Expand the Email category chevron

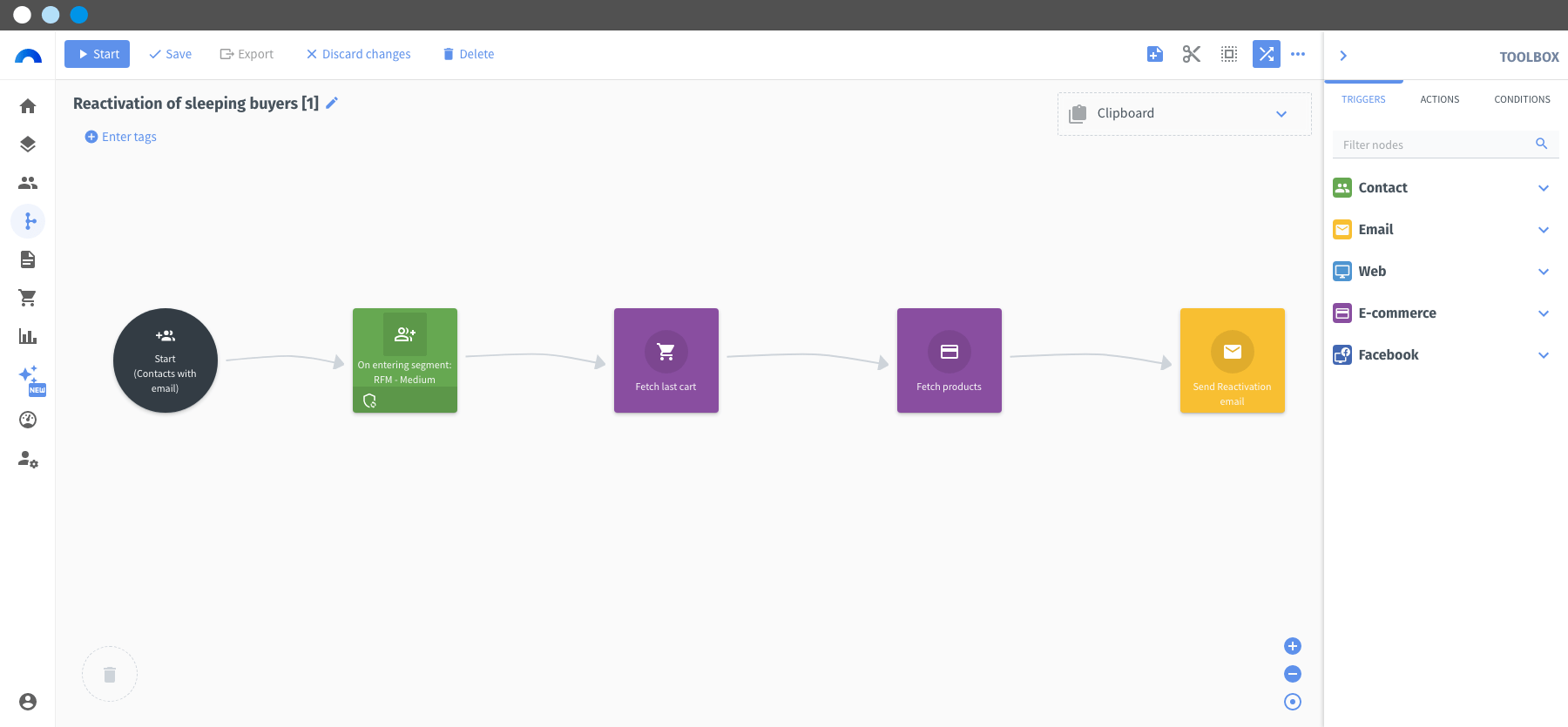pyautogui.click(x=1544, y=230)
